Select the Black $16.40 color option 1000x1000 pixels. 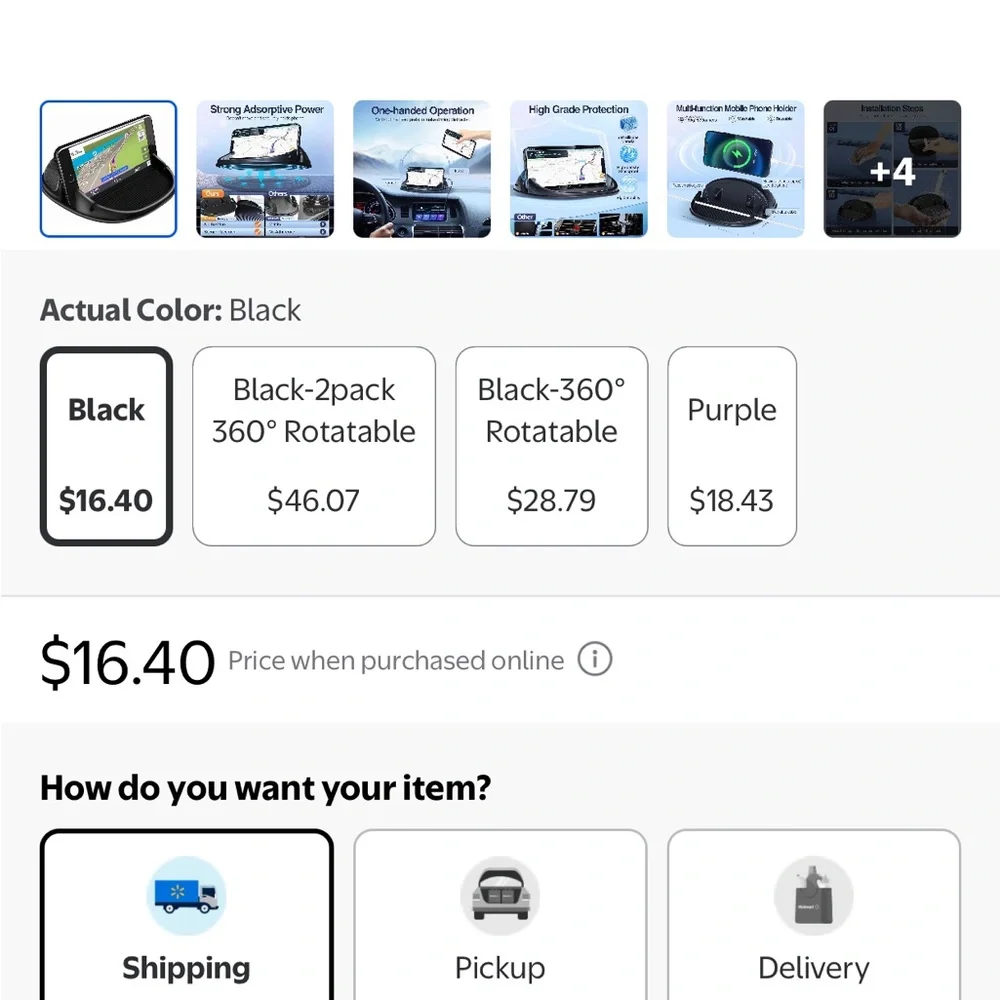point(107,446)
